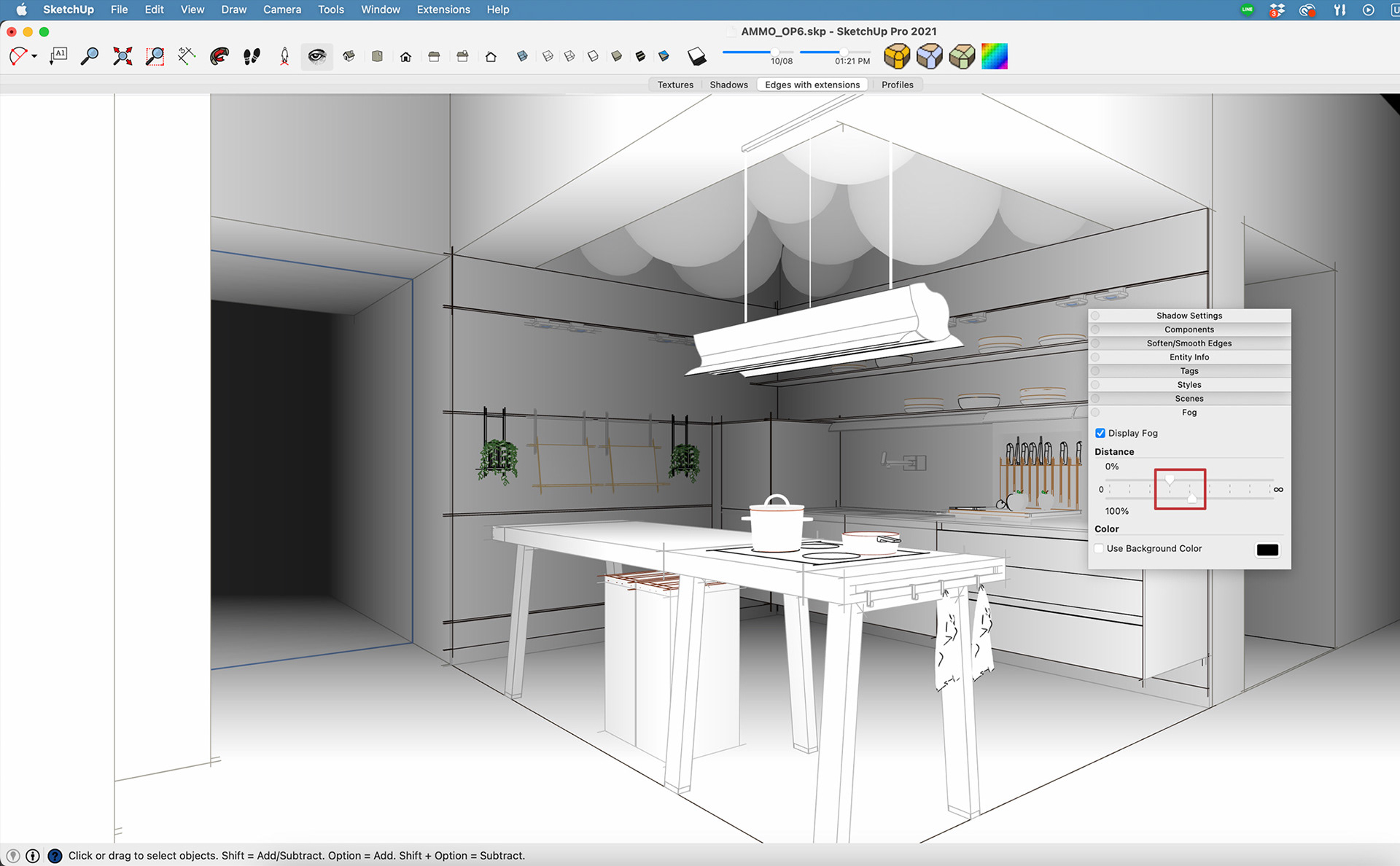Click the green solid-shape extension icon
Viewport: 1400px width, 866px height.
click(962, 56)
